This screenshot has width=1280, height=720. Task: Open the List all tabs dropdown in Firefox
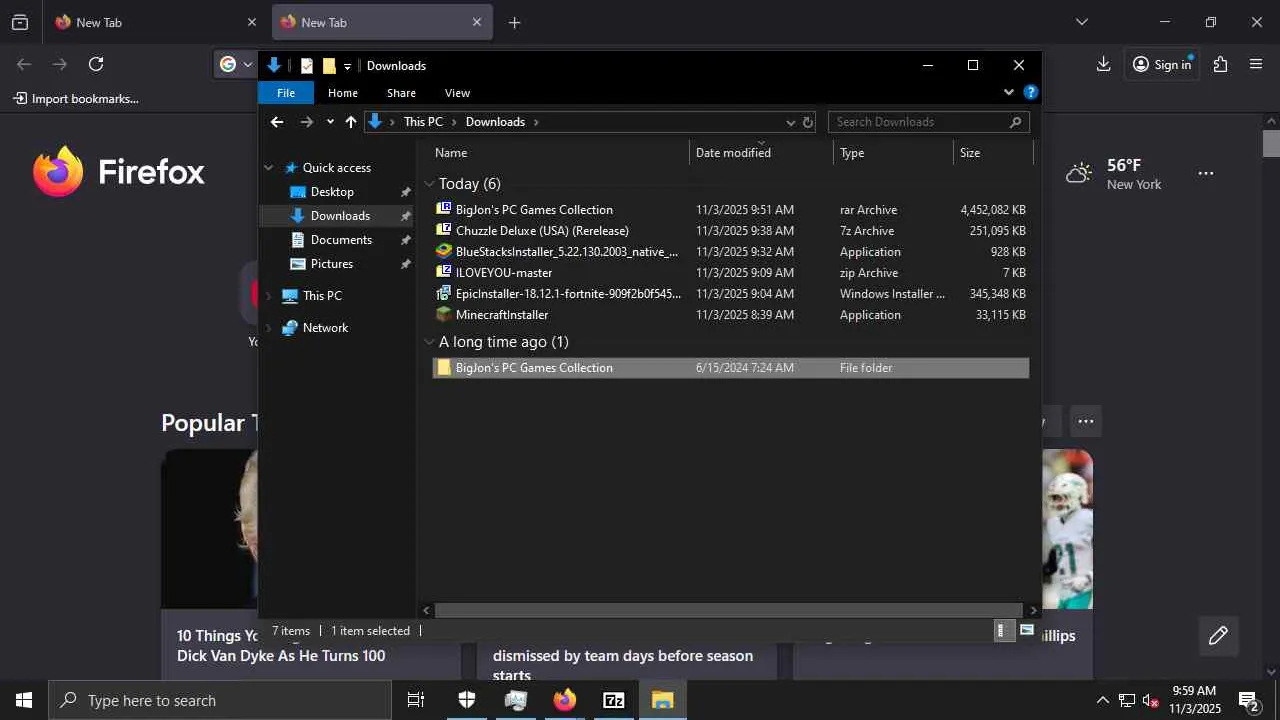pos(1081,22)
